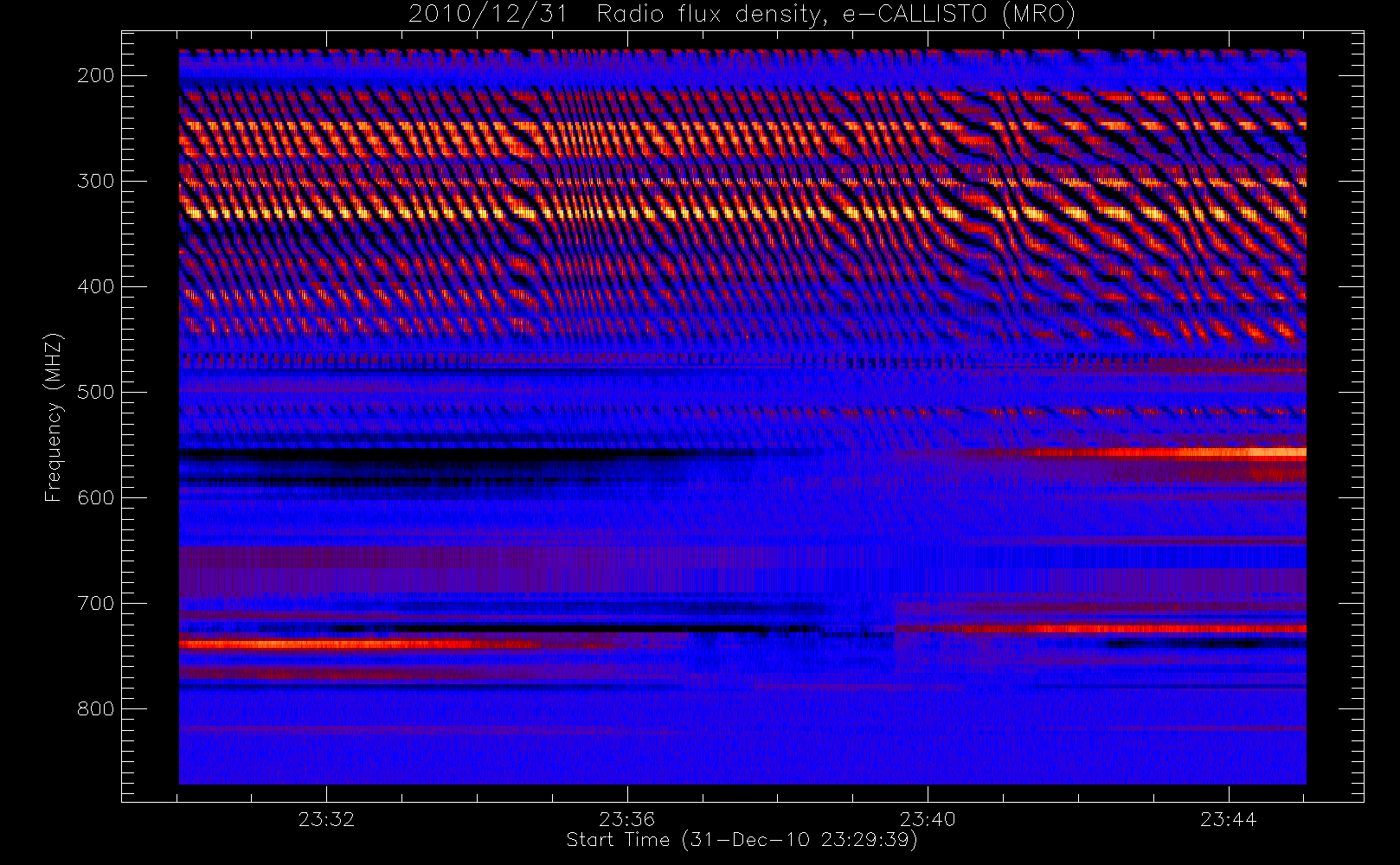Screen dimensions: 1400x865
Task: Click the 400 frequency tick label
Action: 96,286
